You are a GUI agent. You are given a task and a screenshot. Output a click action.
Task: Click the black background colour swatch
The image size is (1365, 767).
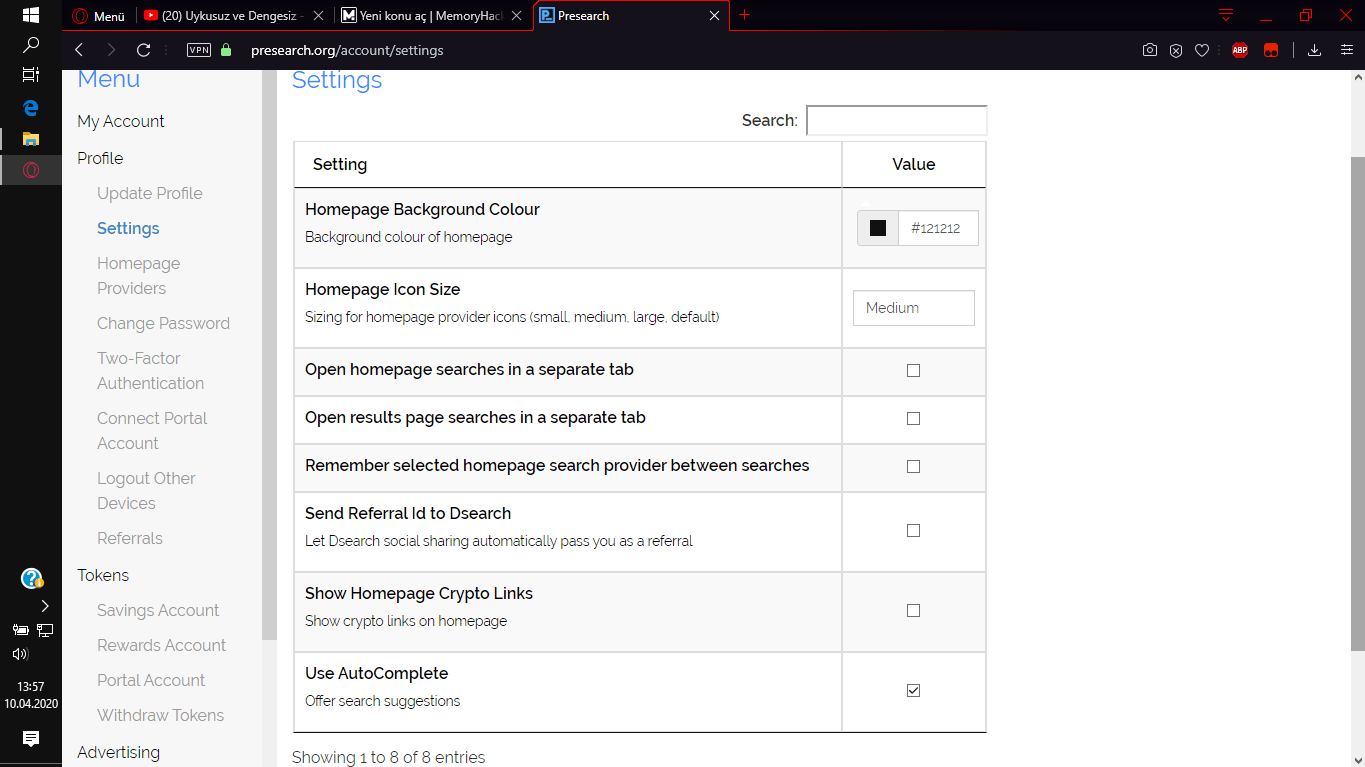point(878,228)
